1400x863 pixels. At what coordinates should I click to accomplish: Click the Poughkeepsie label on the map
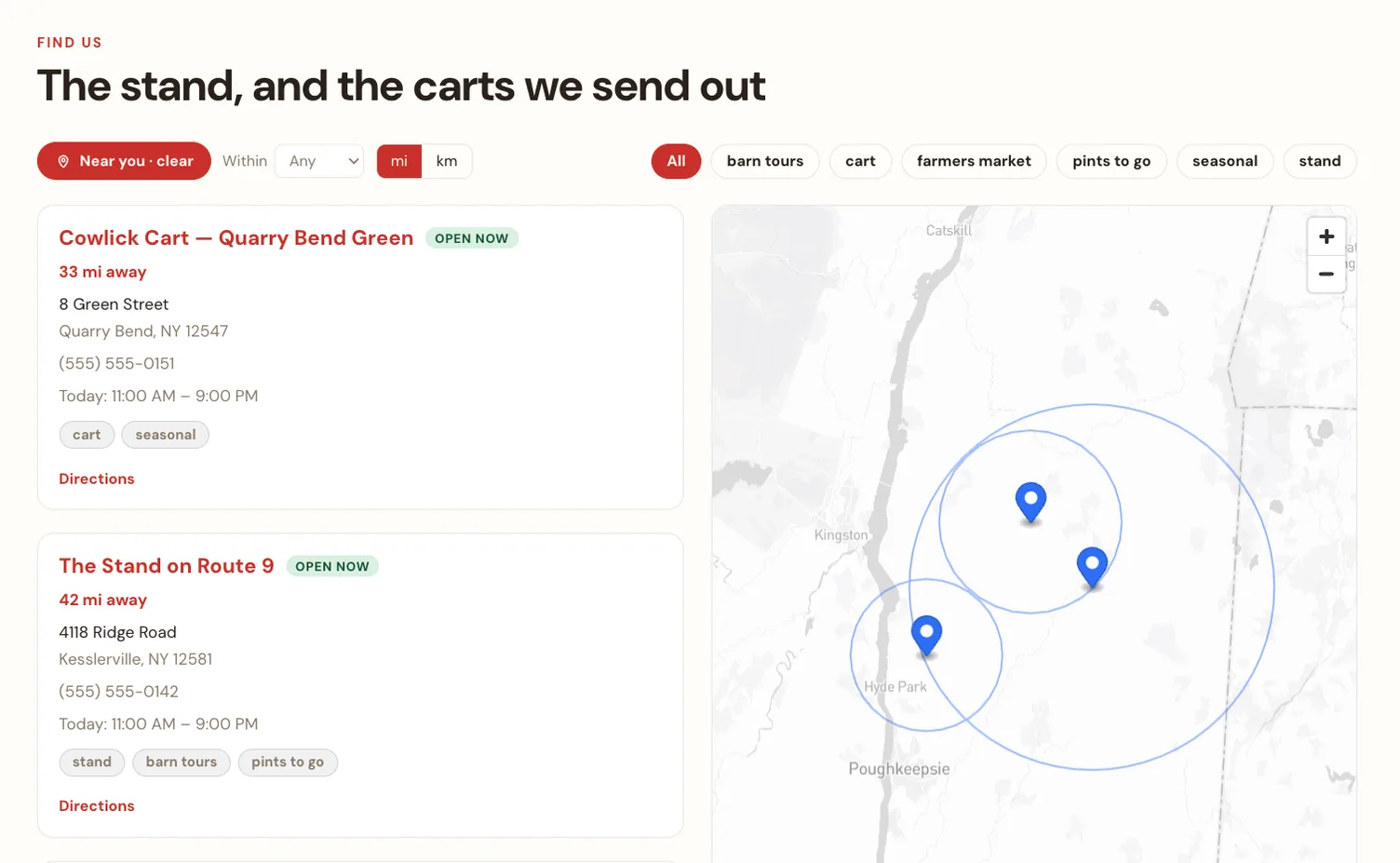(899, 769)
